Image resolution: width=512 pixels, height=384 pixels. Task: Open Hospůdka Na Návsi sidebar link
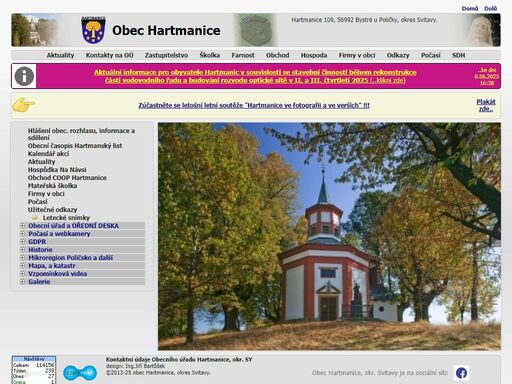pos(57,170)
